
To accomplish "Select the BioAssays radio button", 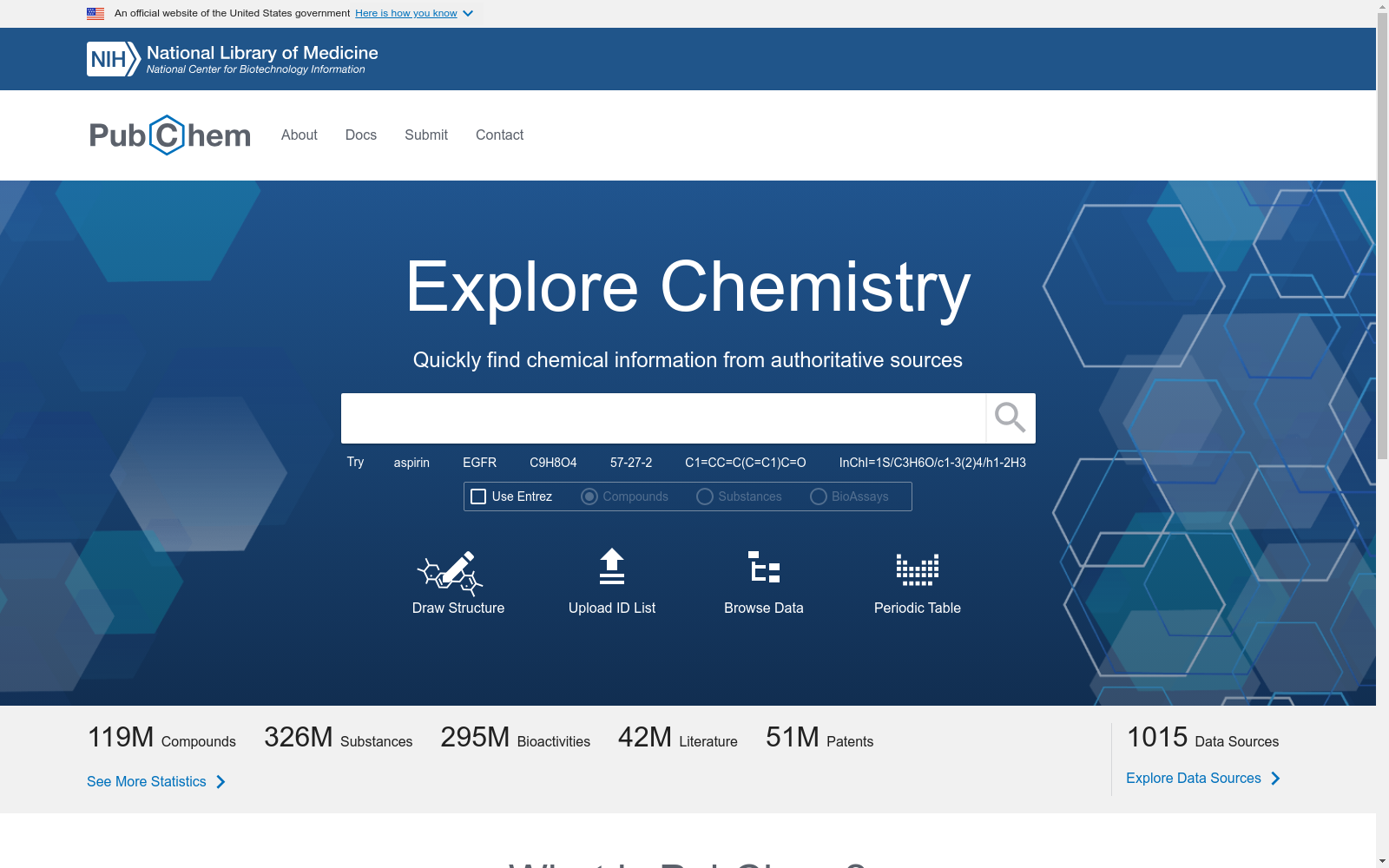I will point(819,496).
